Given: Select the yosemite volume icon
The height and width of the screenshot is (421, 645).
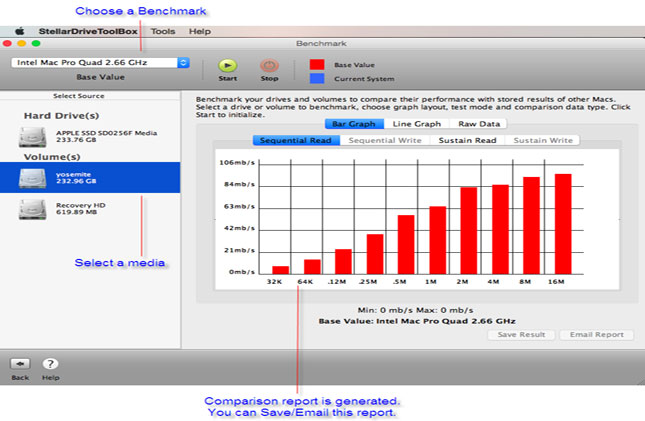Looking at the screenshot, I should pyautogui.click(x=32, y=178).
